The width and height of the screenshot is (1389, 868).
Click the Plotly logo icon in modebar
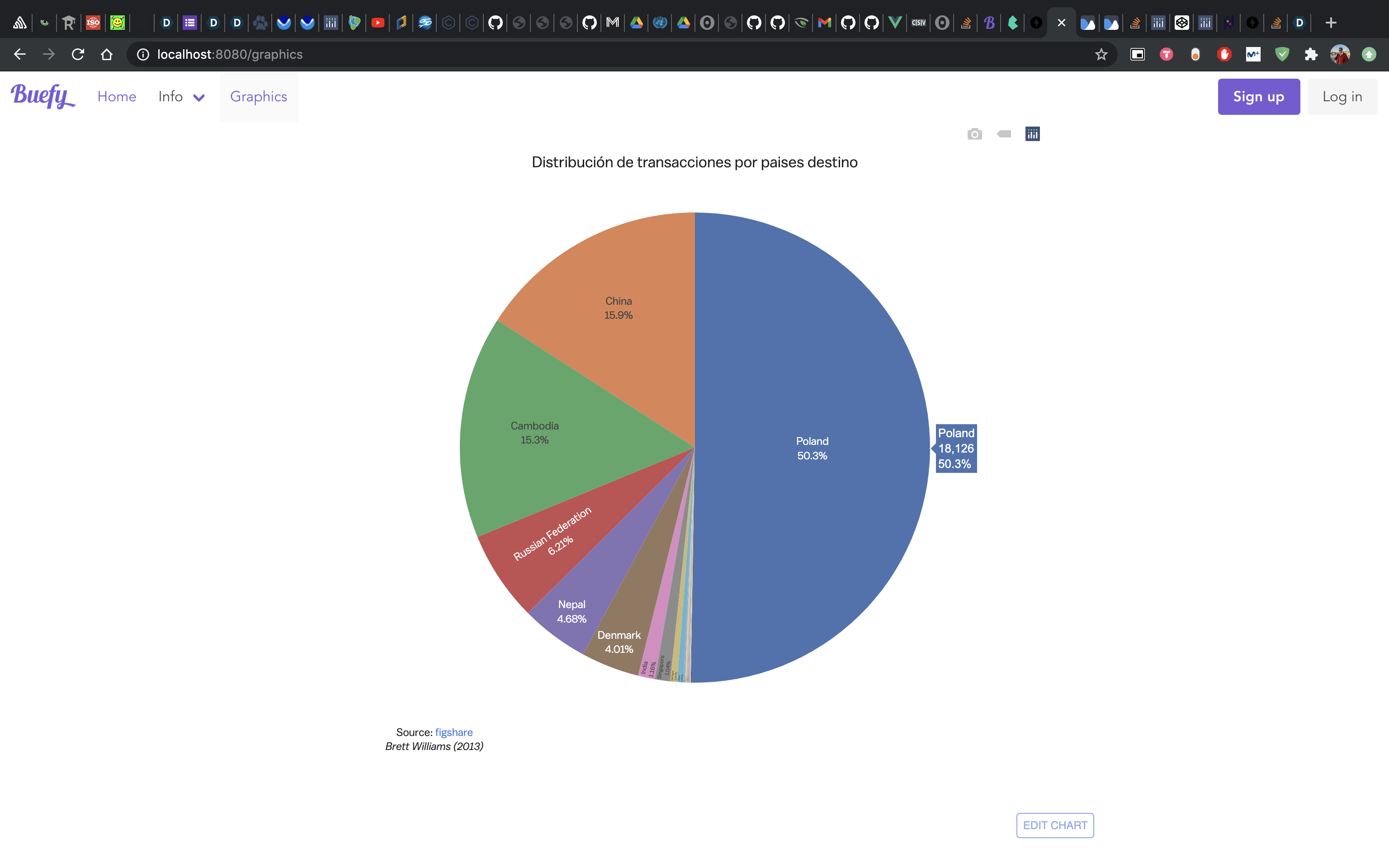[1032, 134]
